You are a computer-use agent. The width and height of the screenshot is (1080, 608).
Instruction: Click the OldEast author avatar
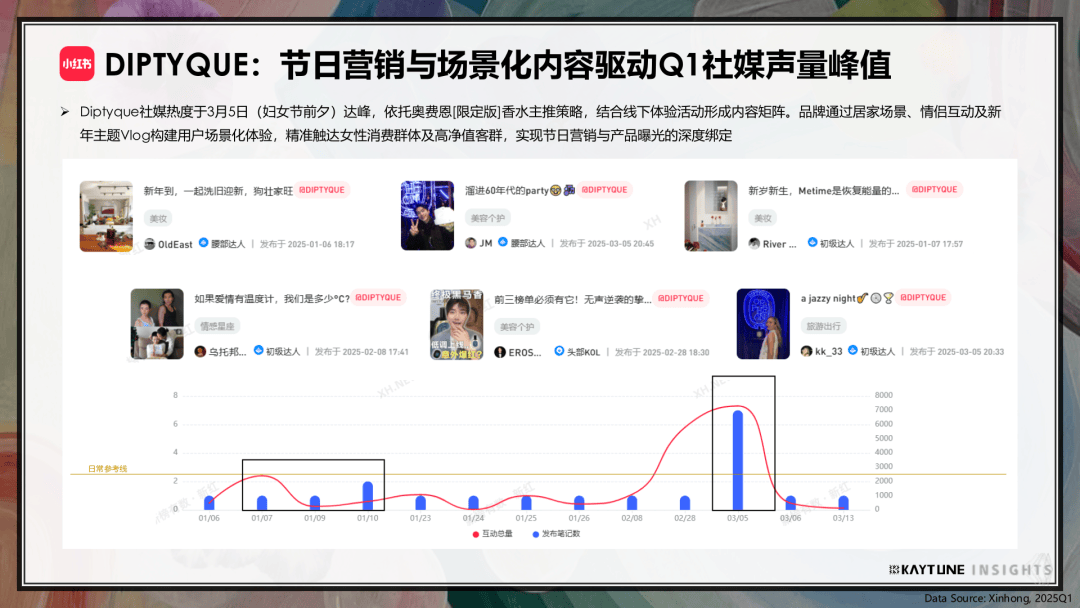tap(149, 244)
